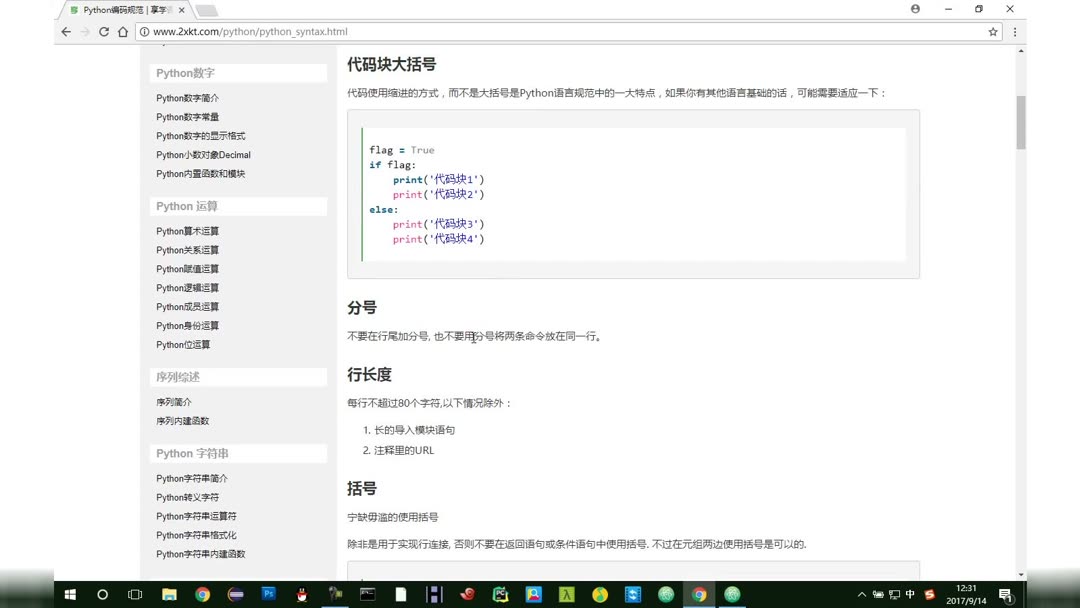Select the Python编码规范 browser tab
The width and height of the screenshot is (1080, 608).
[118, 9]
